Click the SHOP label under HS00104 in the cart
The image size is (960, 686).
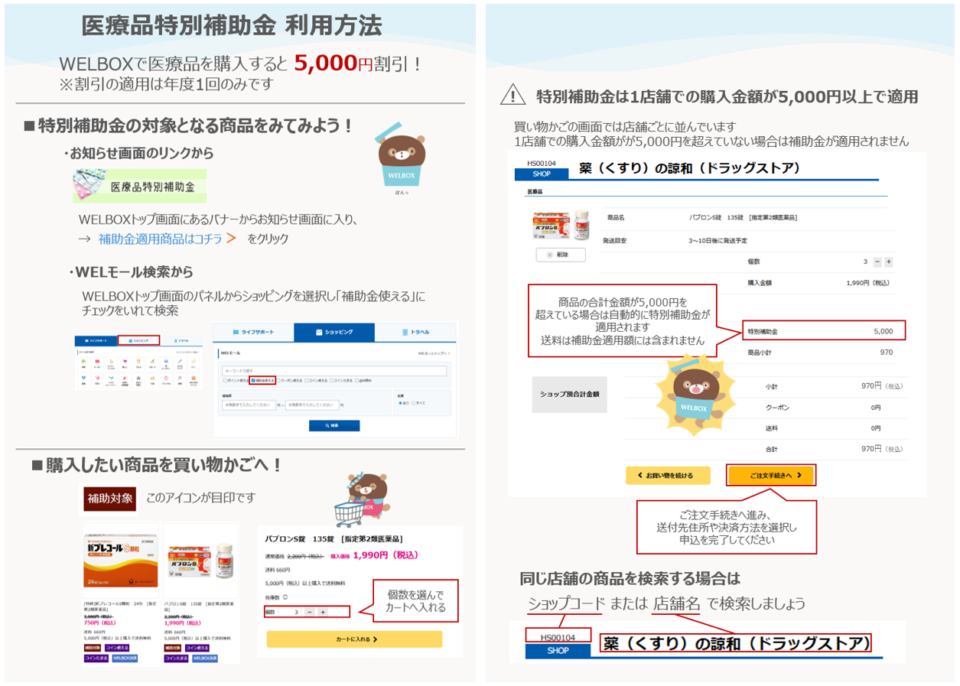click(x=542, y=174)
